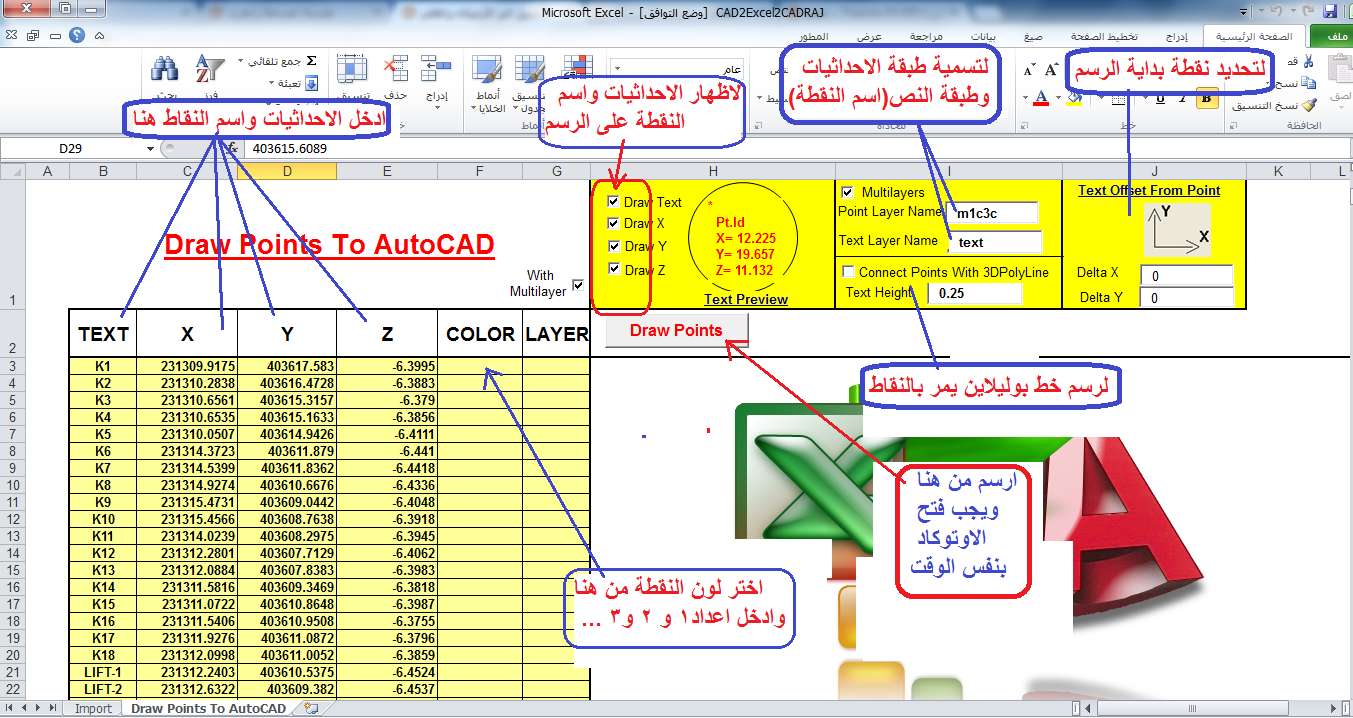Open the Developer (المطور) ribbon tab
The height and width of the screenshot is (718, 1353).
(814, 37)
